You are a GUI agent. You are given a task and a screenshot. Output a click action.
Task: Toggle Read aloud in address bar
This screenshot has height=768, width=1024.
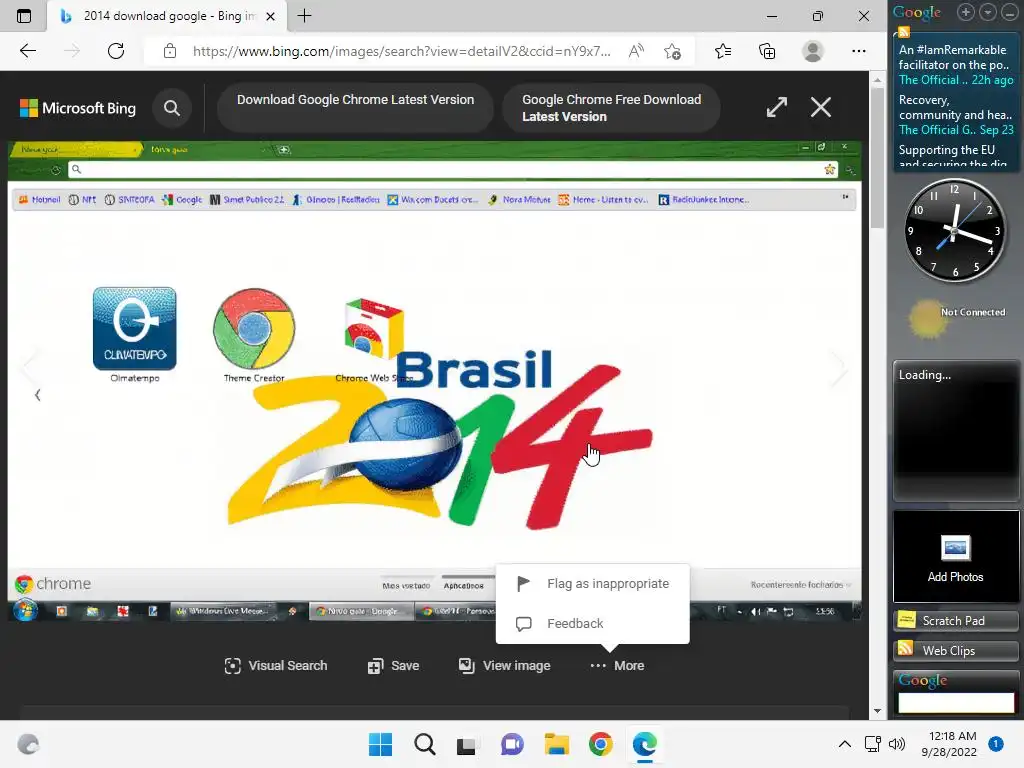tap(636, 51)
